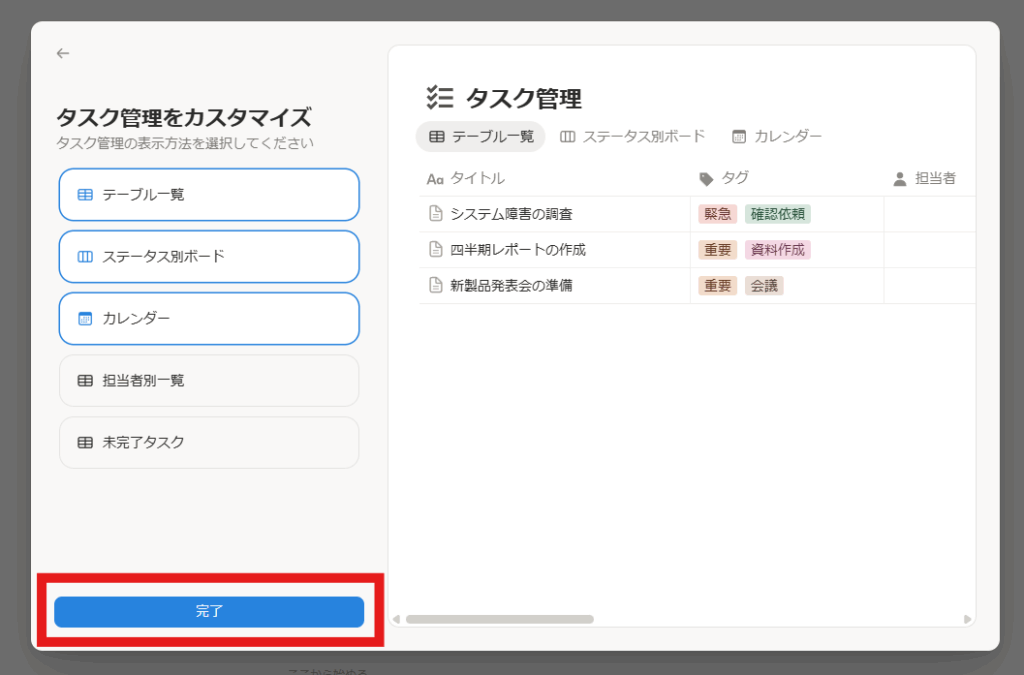Screen dimensions: 1024x675
Task: Switch to the ステータス別ボード tab
Action: [633, 136]
